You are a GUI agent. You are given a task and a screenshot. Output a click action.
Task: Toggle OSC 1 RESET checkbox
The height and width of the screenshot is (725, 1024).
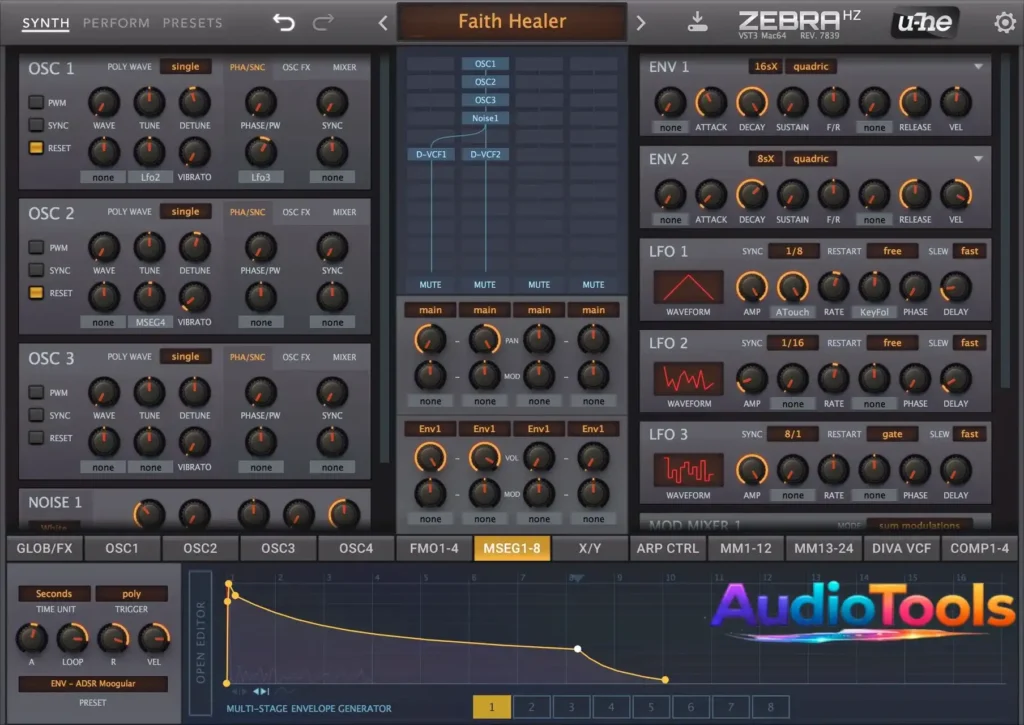tap(36, 148)
